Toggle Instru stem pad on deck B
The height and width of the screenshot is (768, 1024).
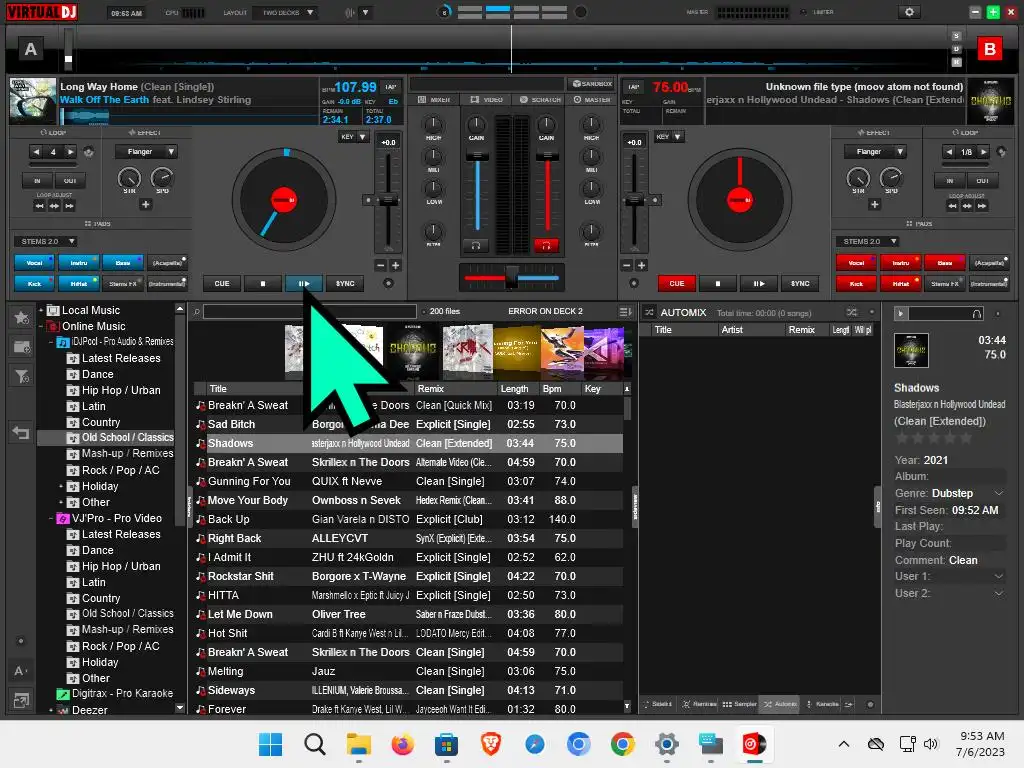click(901, 263)
